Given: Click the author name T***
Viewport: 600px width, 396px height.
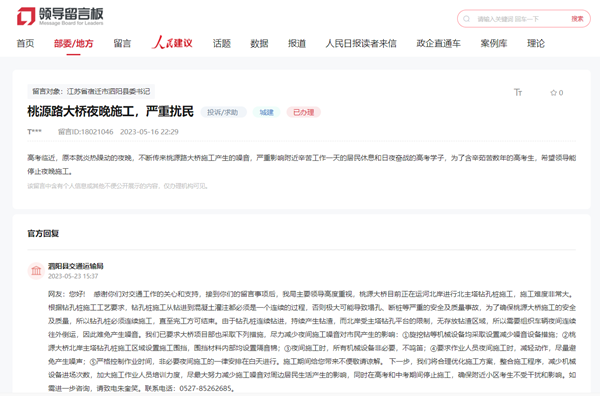Looking at the screenshot, I should coord(34,132).
